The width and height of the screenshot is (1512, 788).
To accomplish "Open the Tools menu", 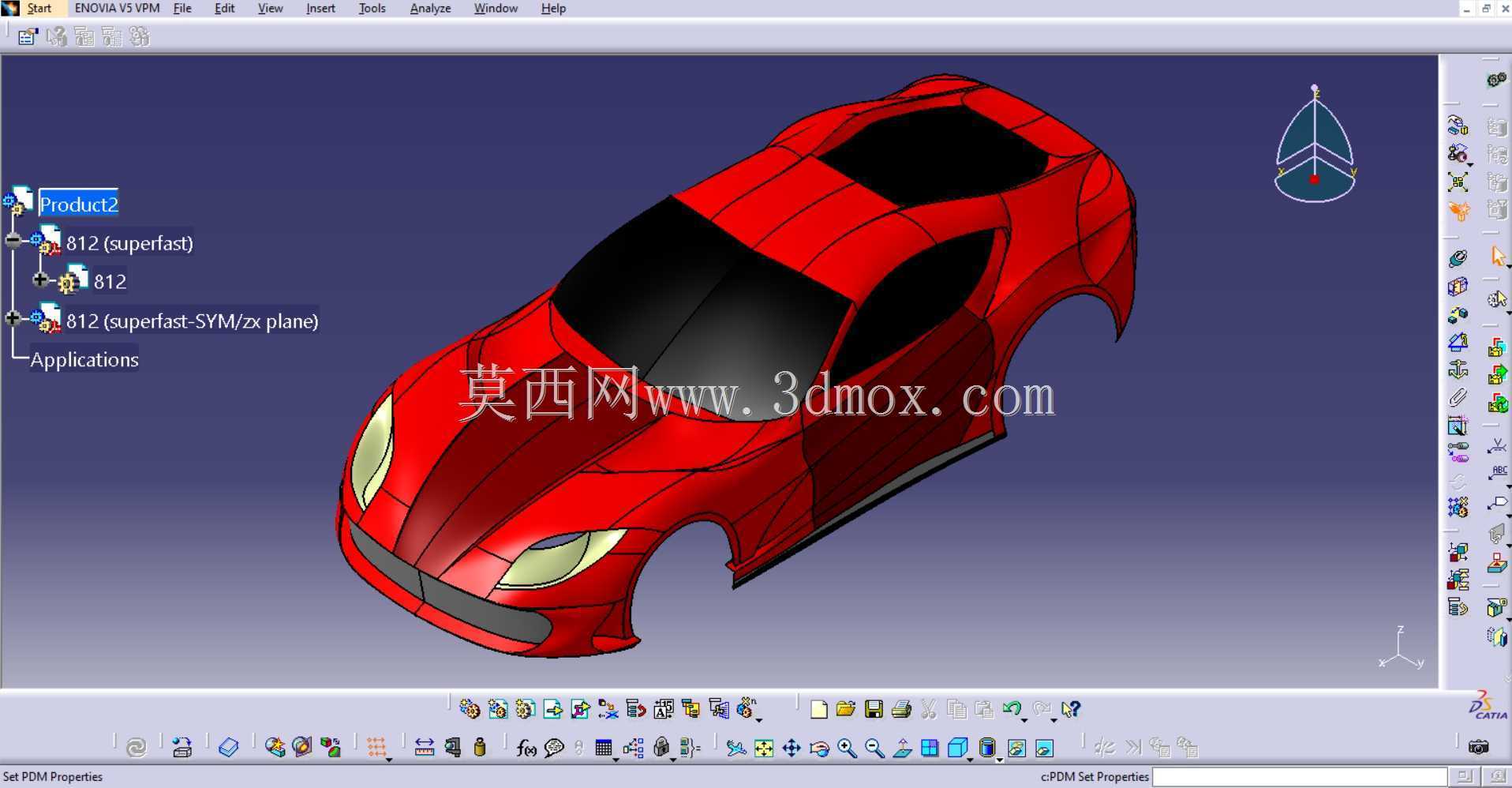I will [x=372, y=8].
